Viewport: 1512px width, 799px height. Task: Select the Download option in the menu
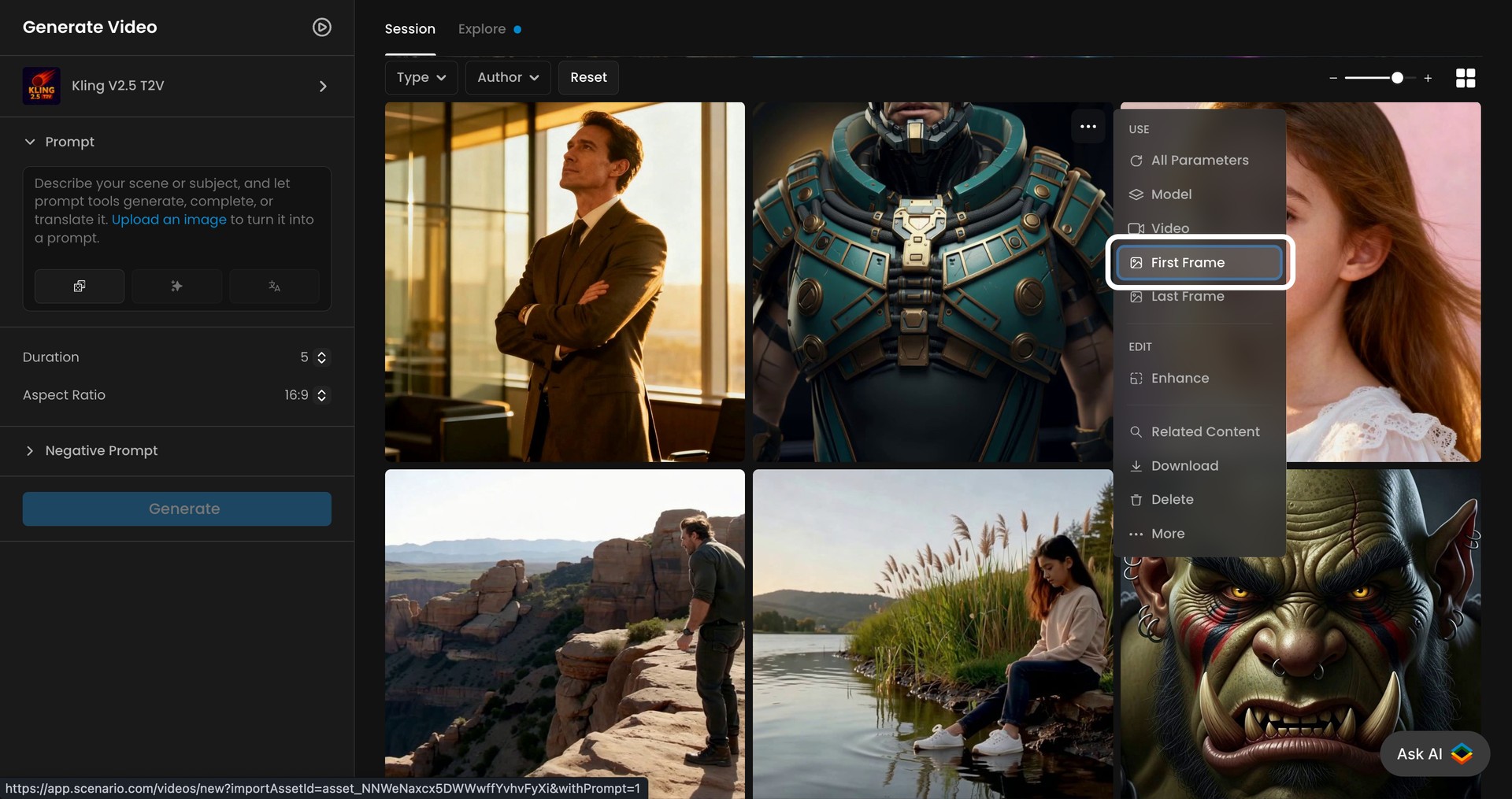click(x=1184, y=466)
